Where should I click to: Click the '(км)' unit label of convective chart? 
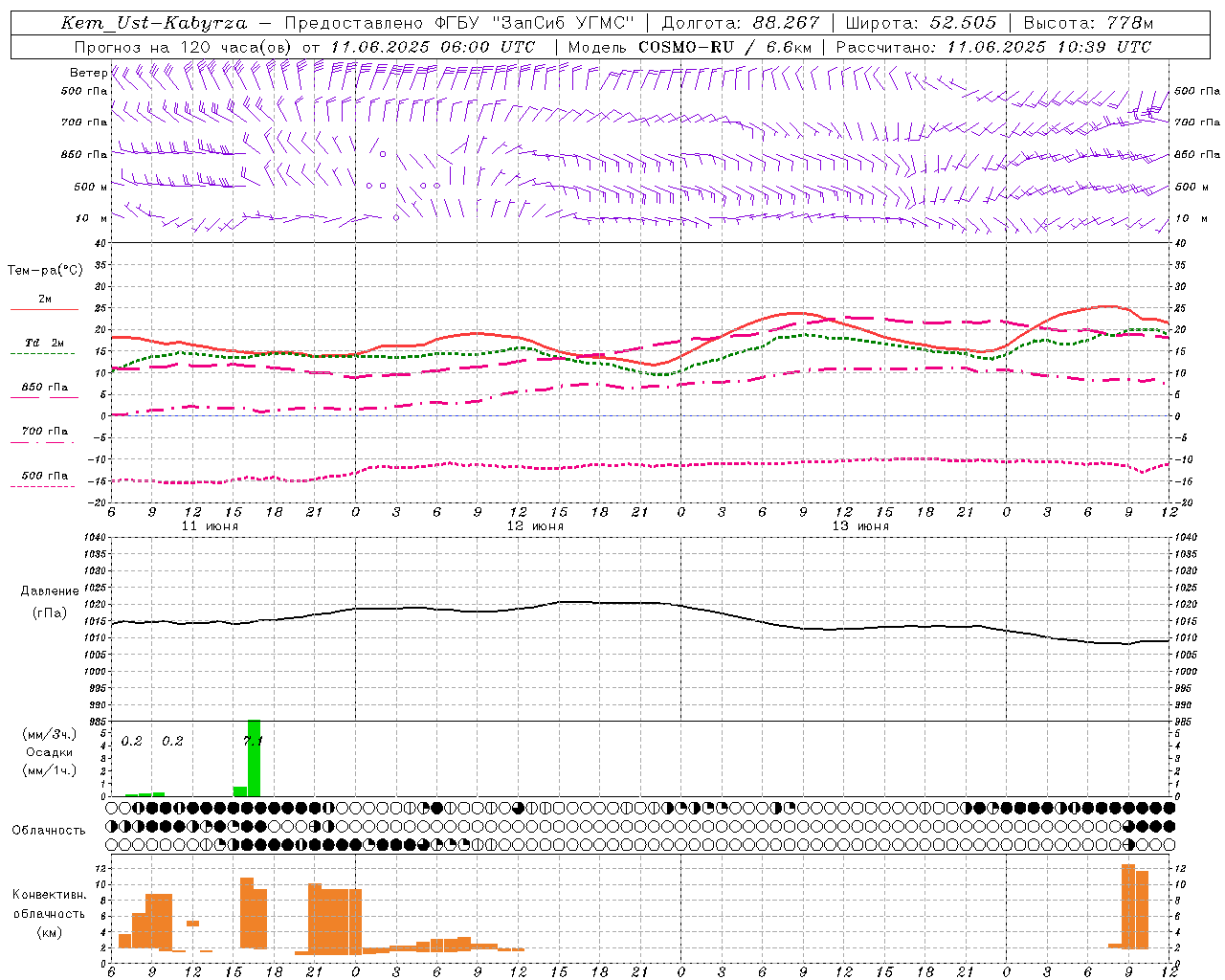tap(49, 932)
